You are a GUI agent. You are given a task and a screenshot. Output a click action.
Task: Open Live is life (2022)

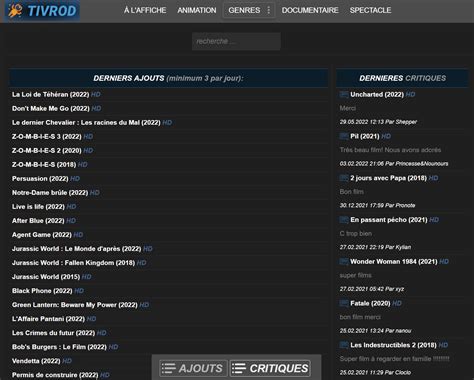coord(38,206)
